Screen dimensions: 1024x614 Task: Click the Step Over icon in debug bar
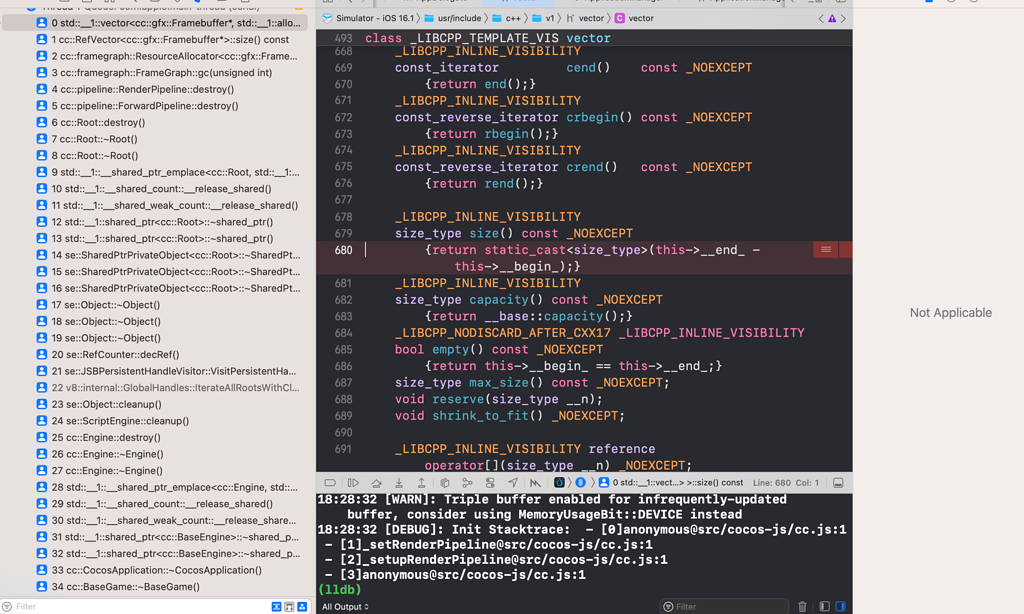374,482
